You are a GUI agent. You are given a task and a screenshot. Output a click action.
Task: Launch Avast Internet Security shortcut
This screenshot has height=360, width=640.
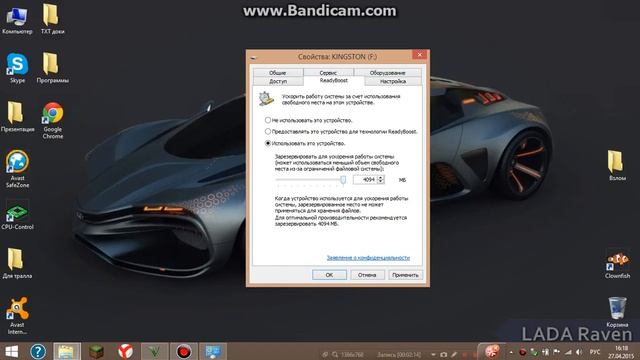tap(17, 316)
